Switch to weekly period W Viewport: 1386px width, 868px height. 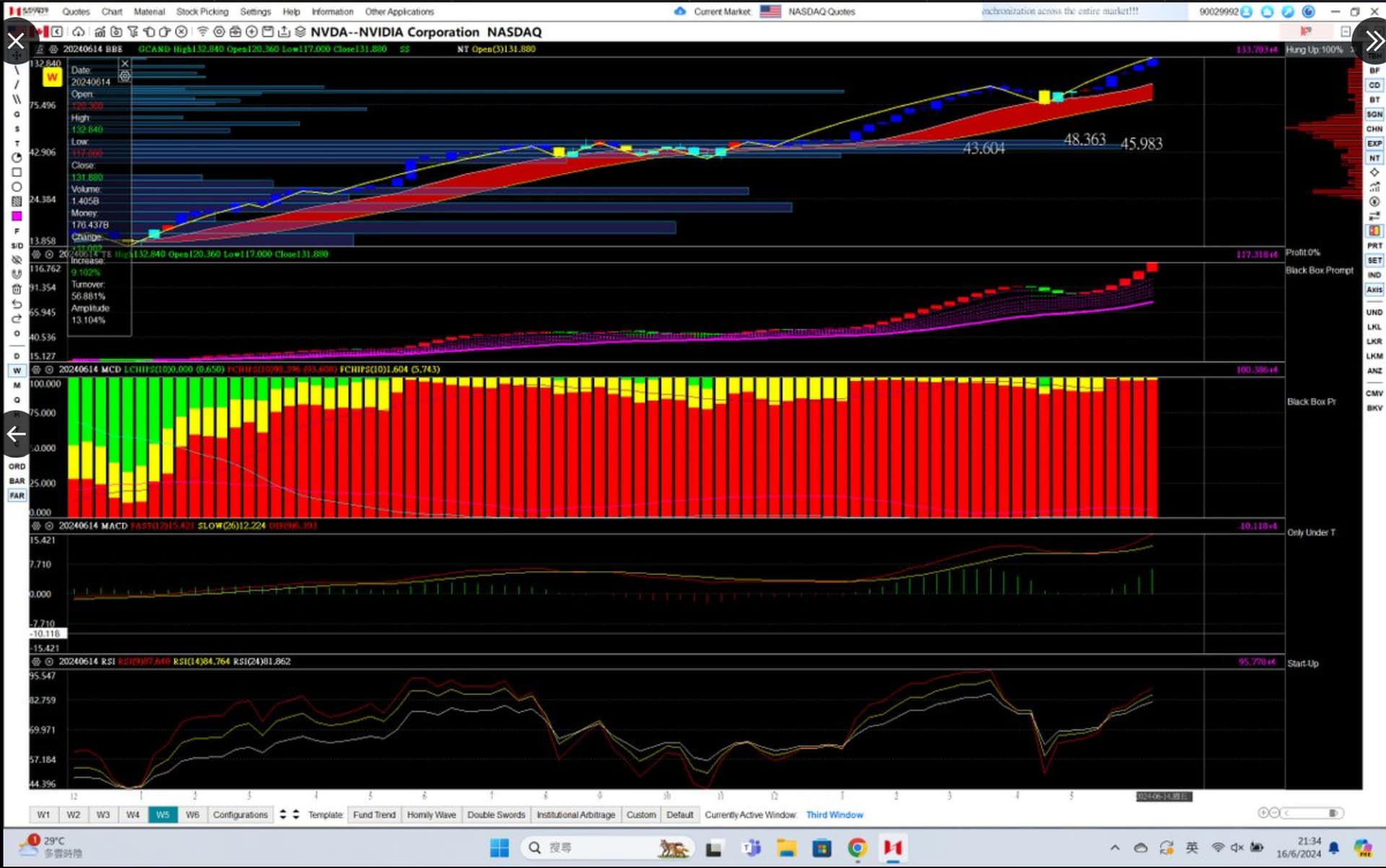pyautogui.click(x=17, y=370)
